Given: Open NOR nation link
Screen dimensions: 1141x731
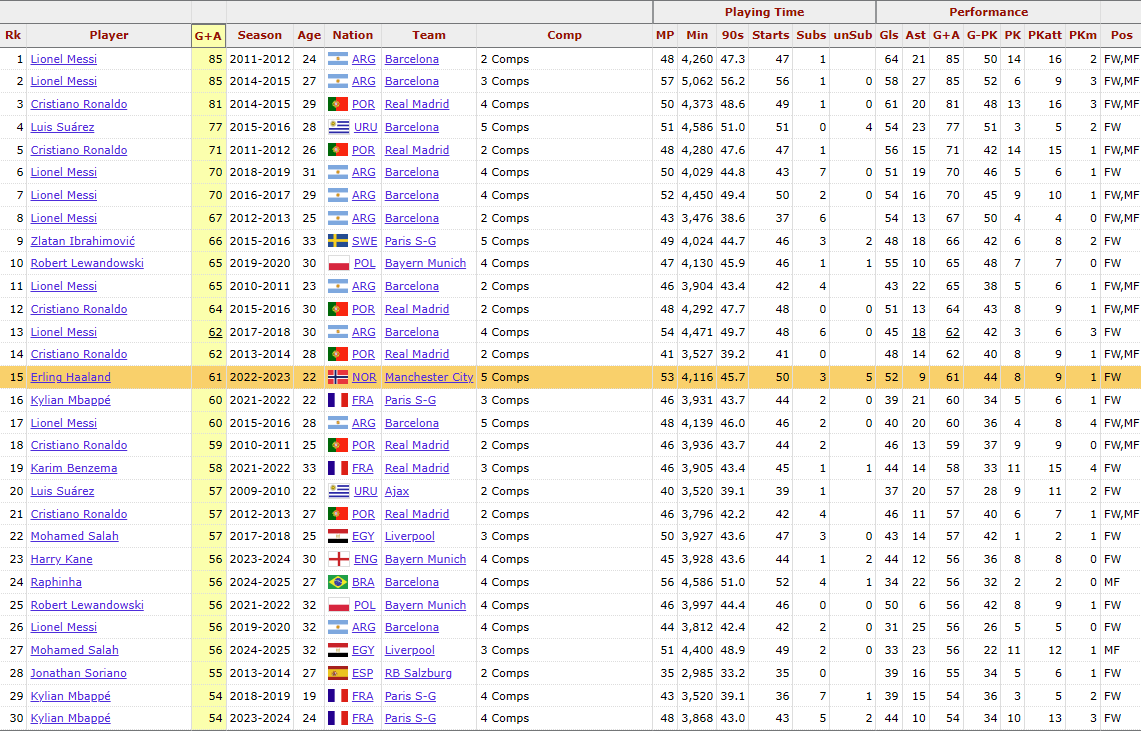Looking at the screenshot, I should (365, 377).
